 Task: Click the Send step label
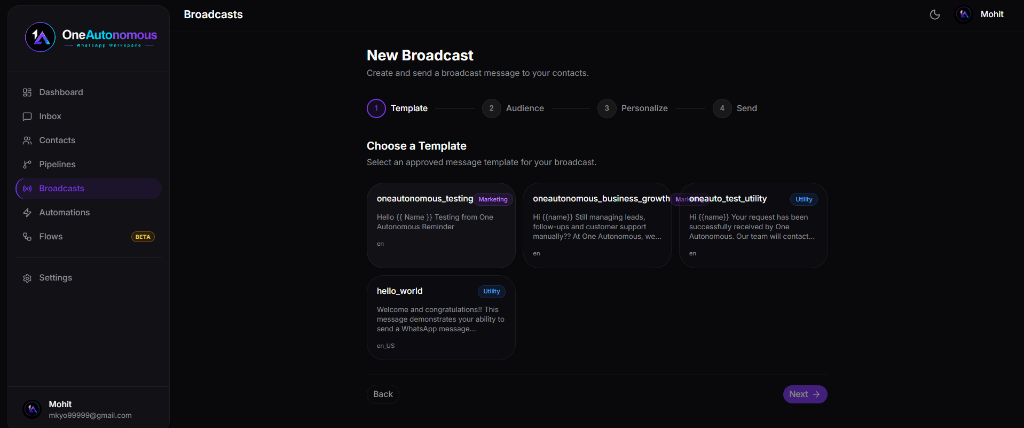tap(747, 108)
